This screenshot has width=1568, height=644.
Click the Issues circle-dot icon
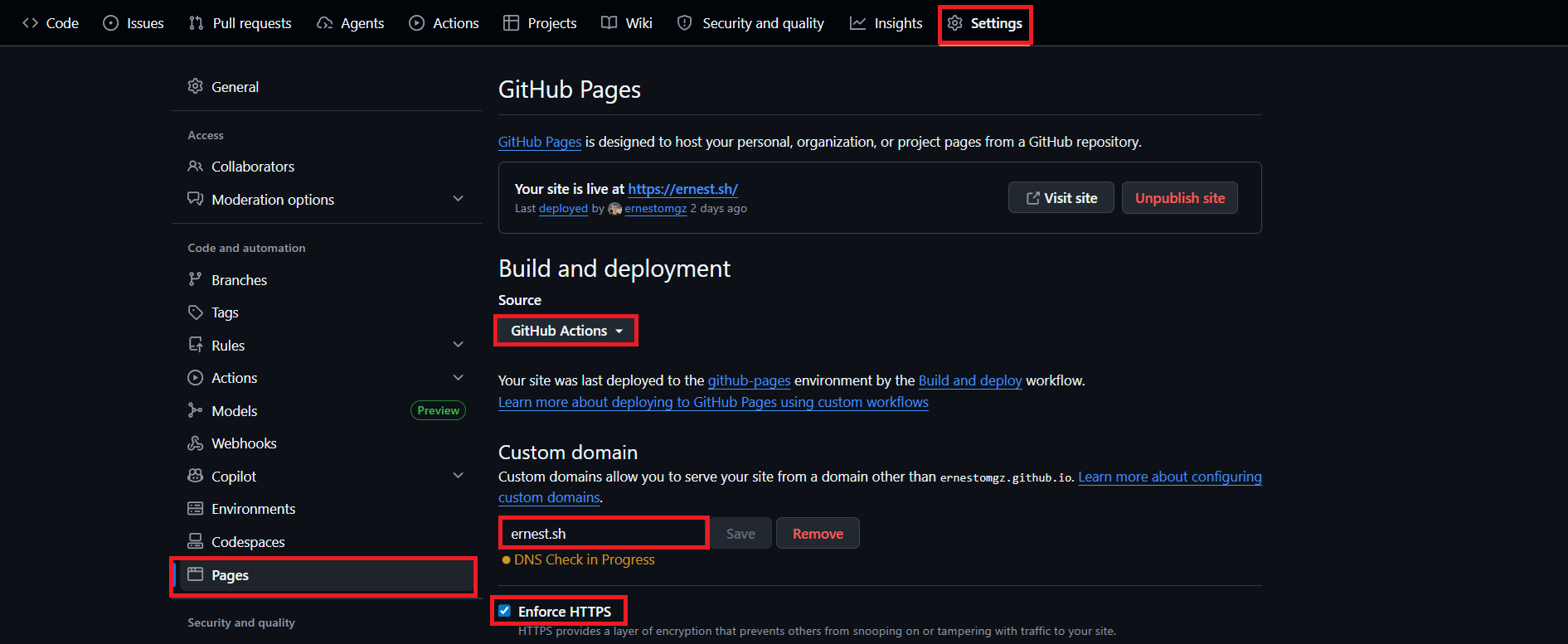110,23
